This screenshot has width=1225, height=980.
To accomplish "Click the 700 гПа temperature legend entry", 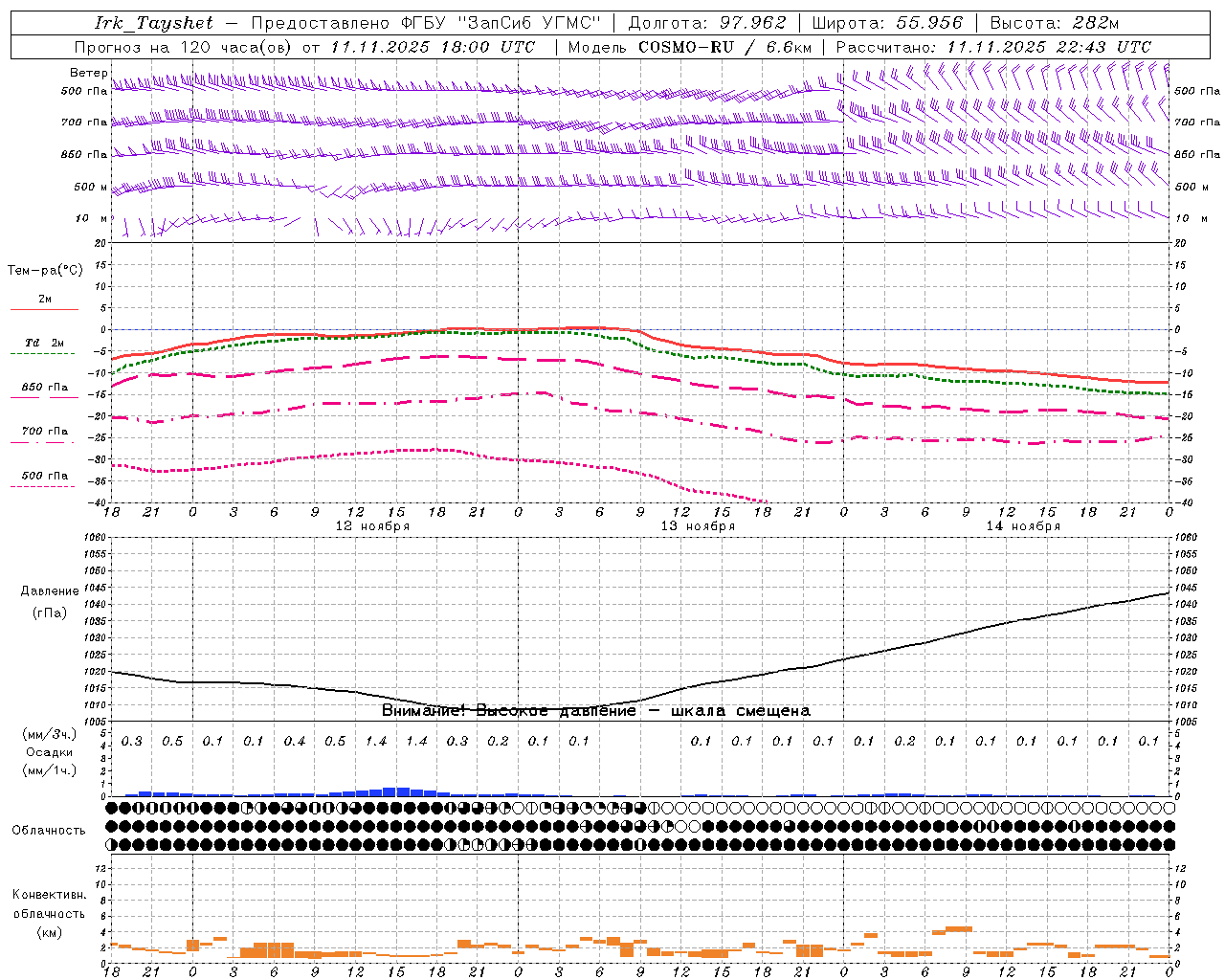I will pyautogui.click(x=45, y=432).
